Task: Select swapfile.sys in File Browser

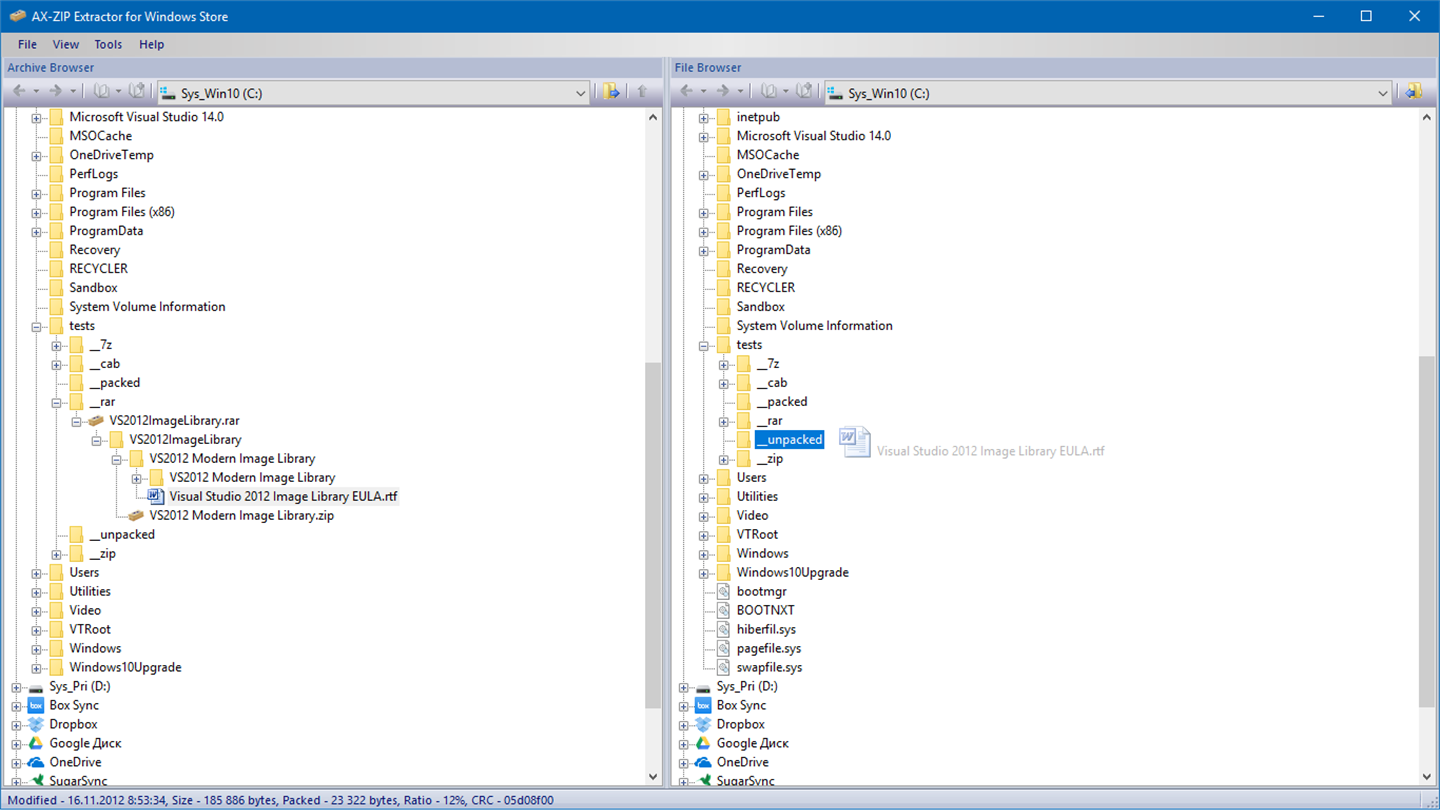Action: pos(769,668)
